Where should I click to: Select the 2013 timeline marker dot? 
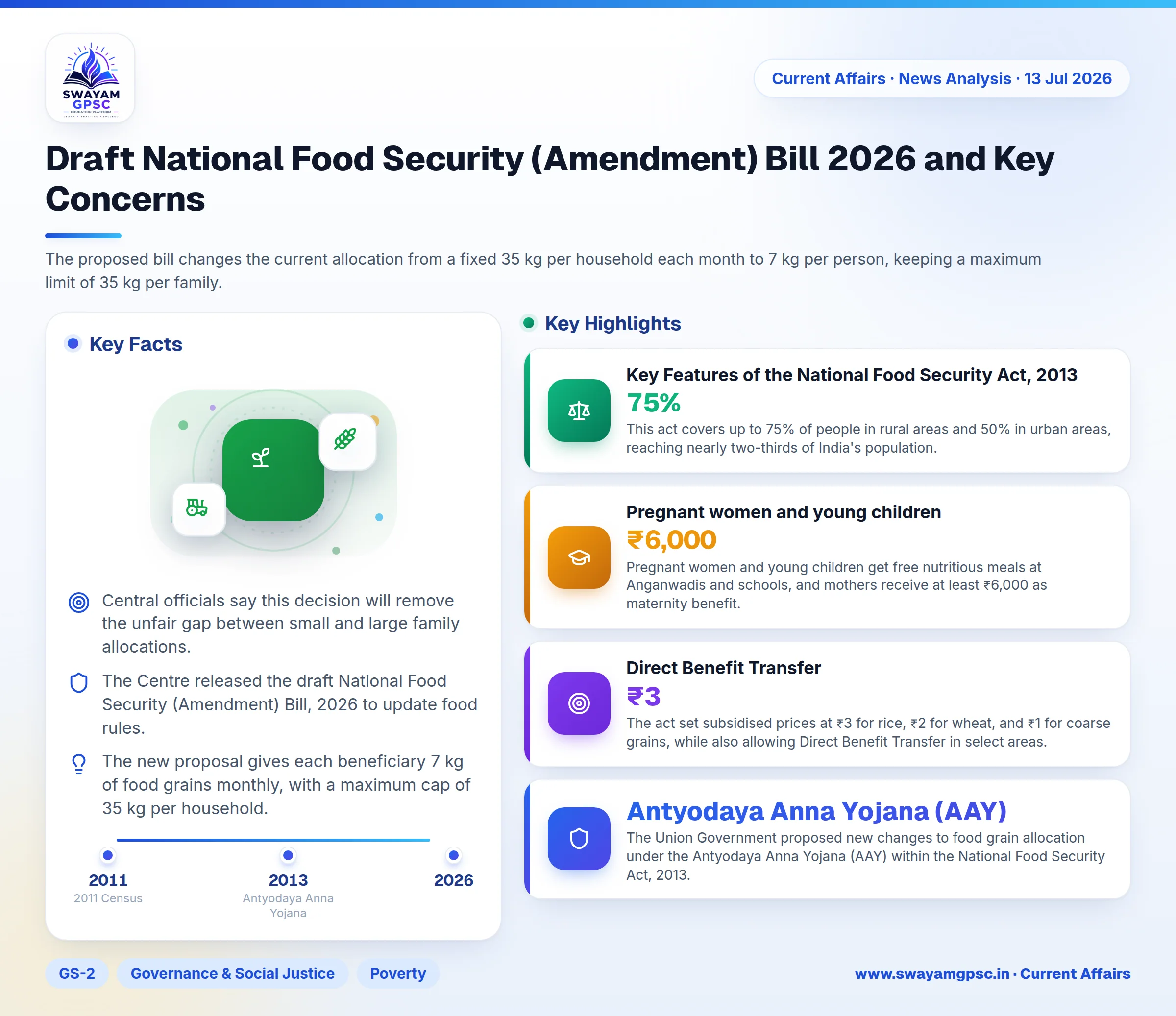288,855
